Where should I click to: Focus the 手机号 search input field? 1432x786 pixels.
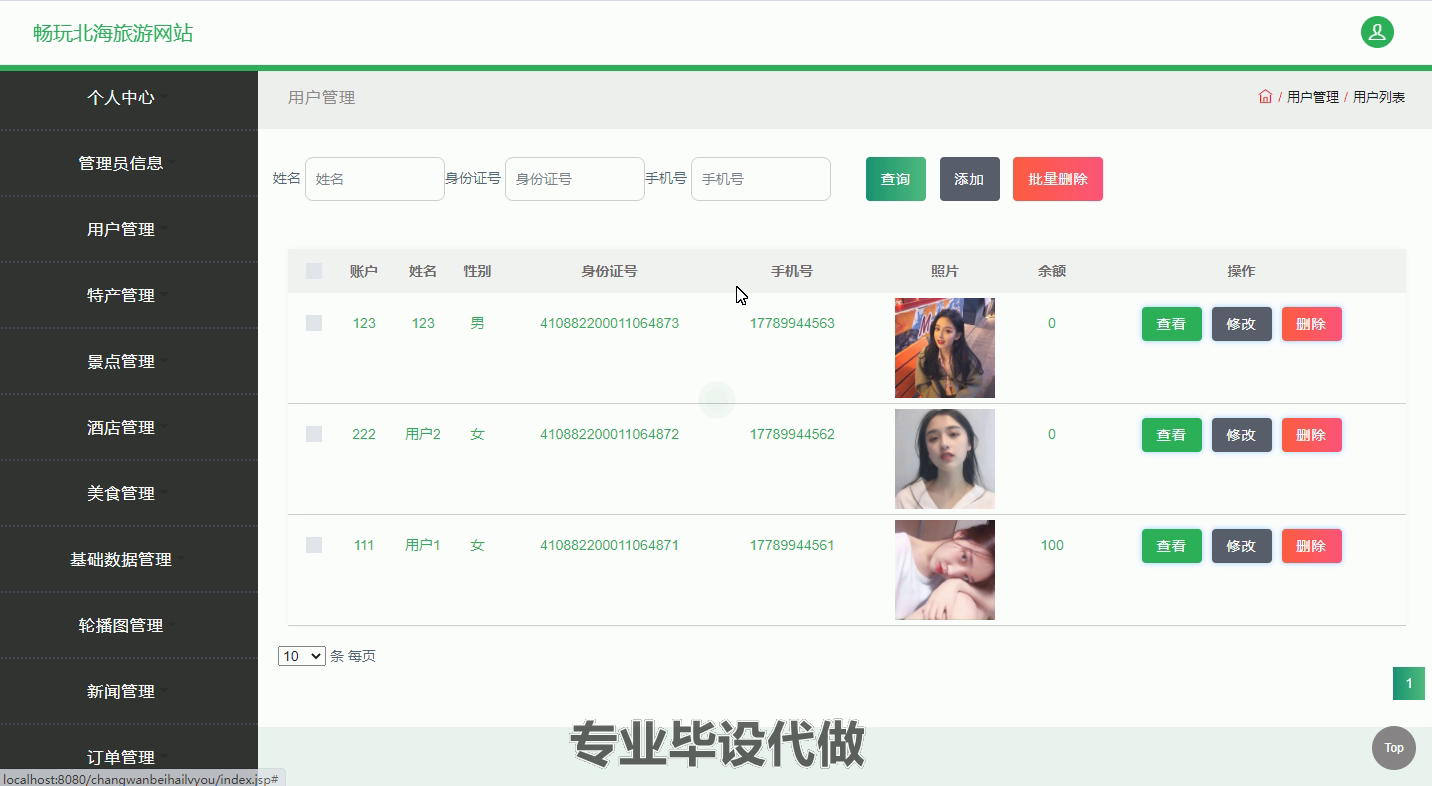click(761, 179)
